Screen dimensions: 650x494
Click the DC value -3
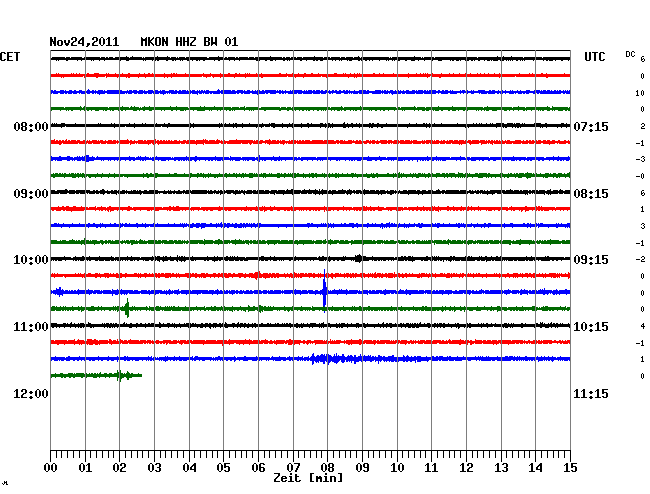point(640,159)
